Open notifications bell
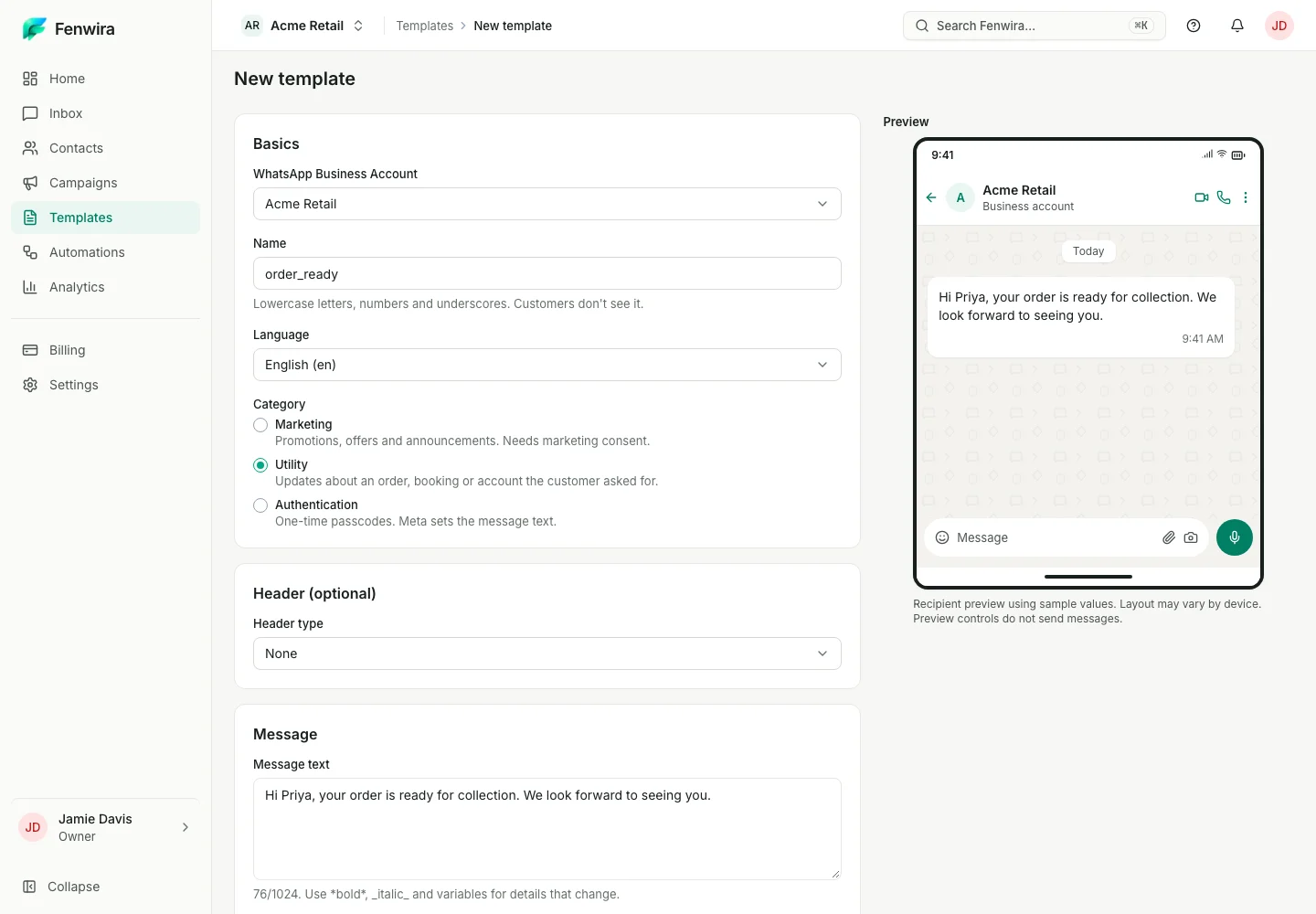The height and width of the screenshot is (914, 1316). 1237,26
